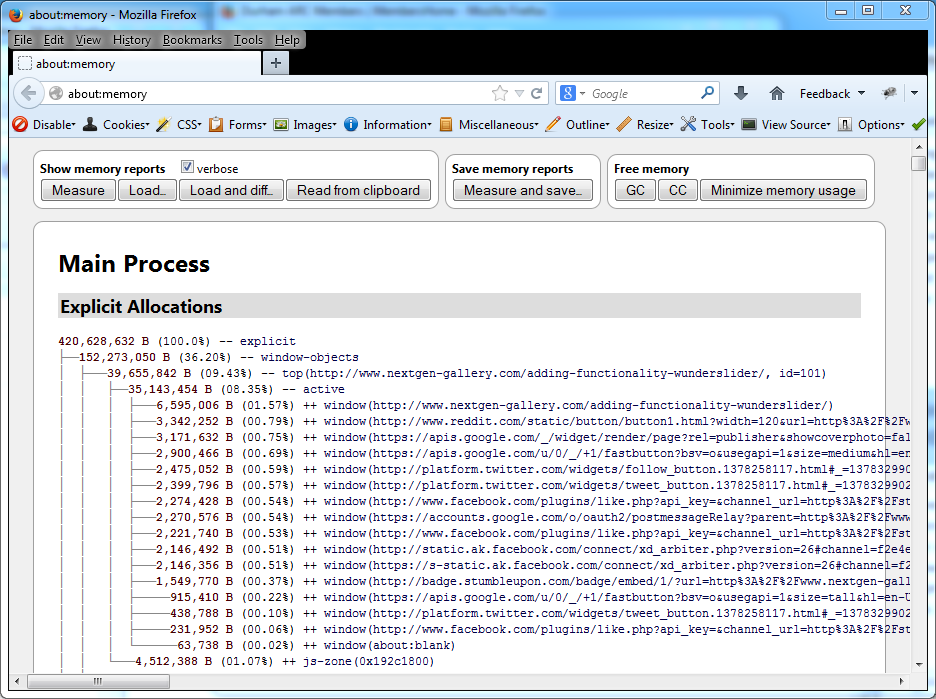The width and height of the screenshot is (936, 699).
Task: Click the Forms clipboard icon
Action: click(x=216, y=124)
